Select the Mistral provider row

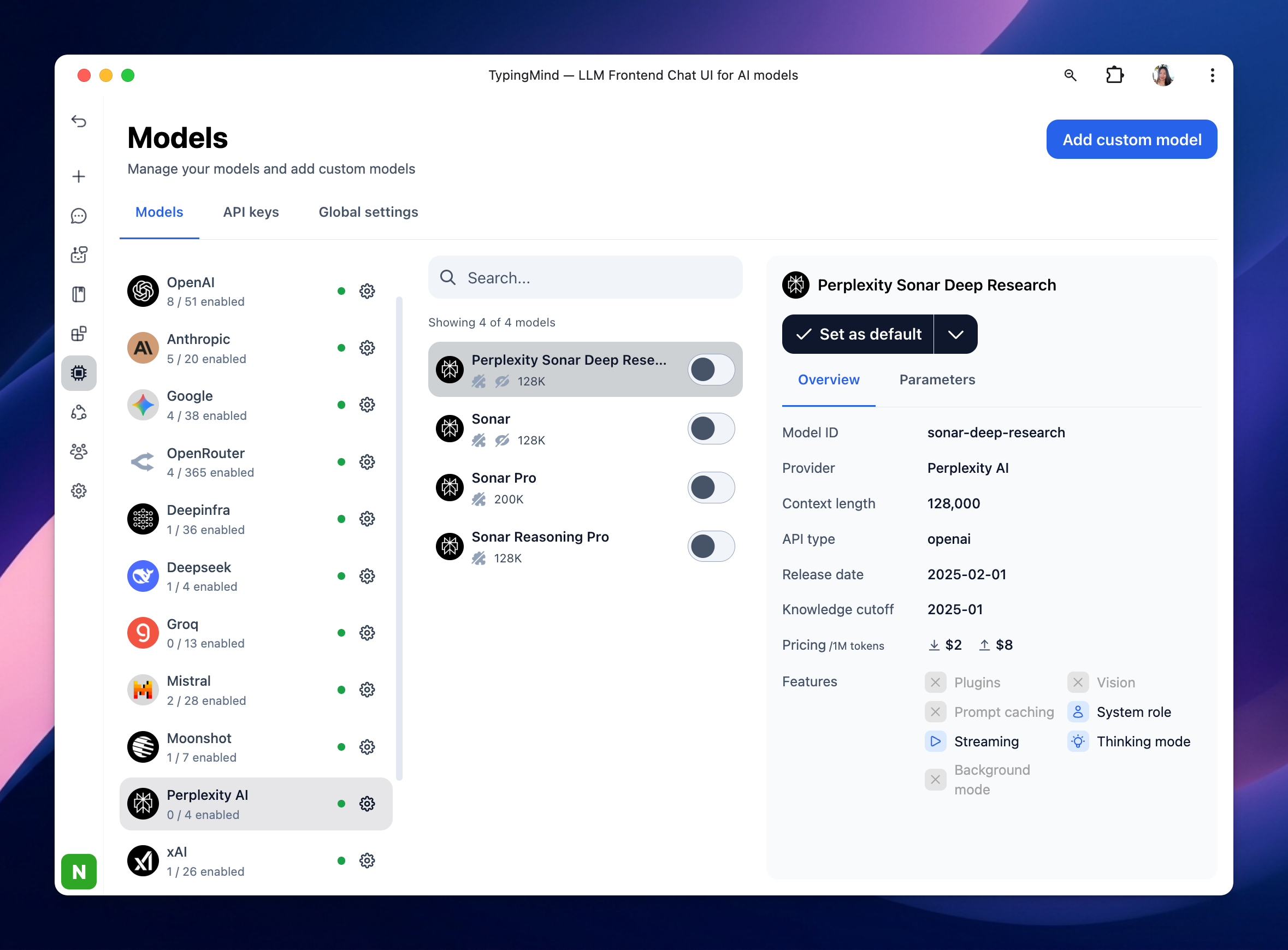[256, 691]
